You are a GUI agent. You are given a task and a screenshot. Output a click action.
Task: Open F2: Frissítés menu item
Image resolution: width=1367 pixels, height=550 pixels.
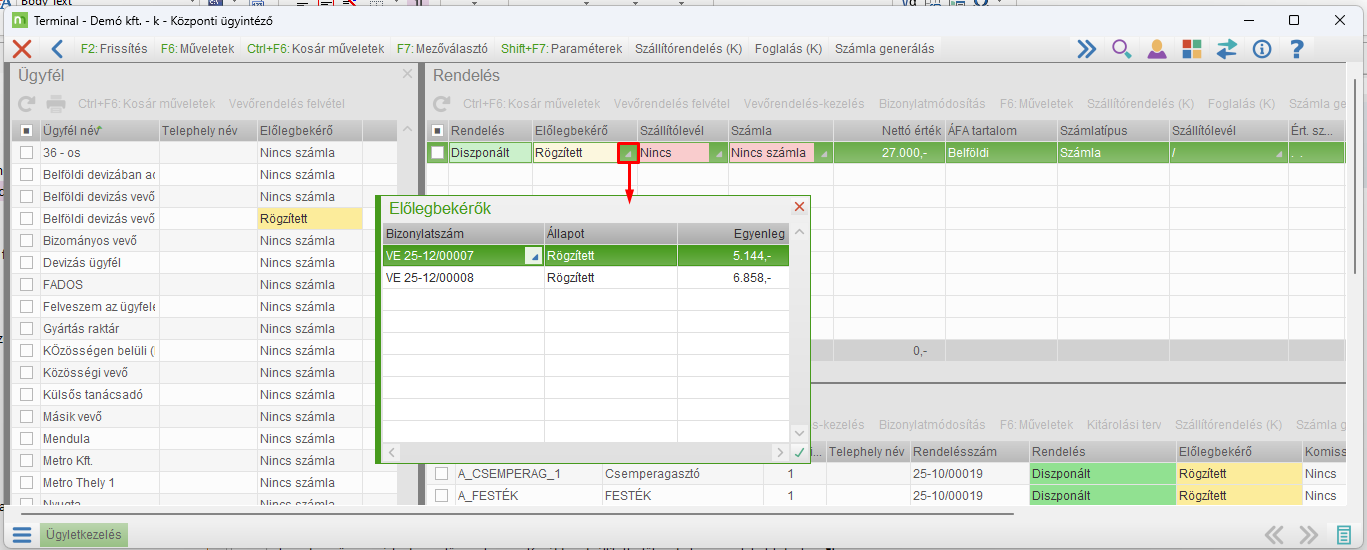click(113, 48)
